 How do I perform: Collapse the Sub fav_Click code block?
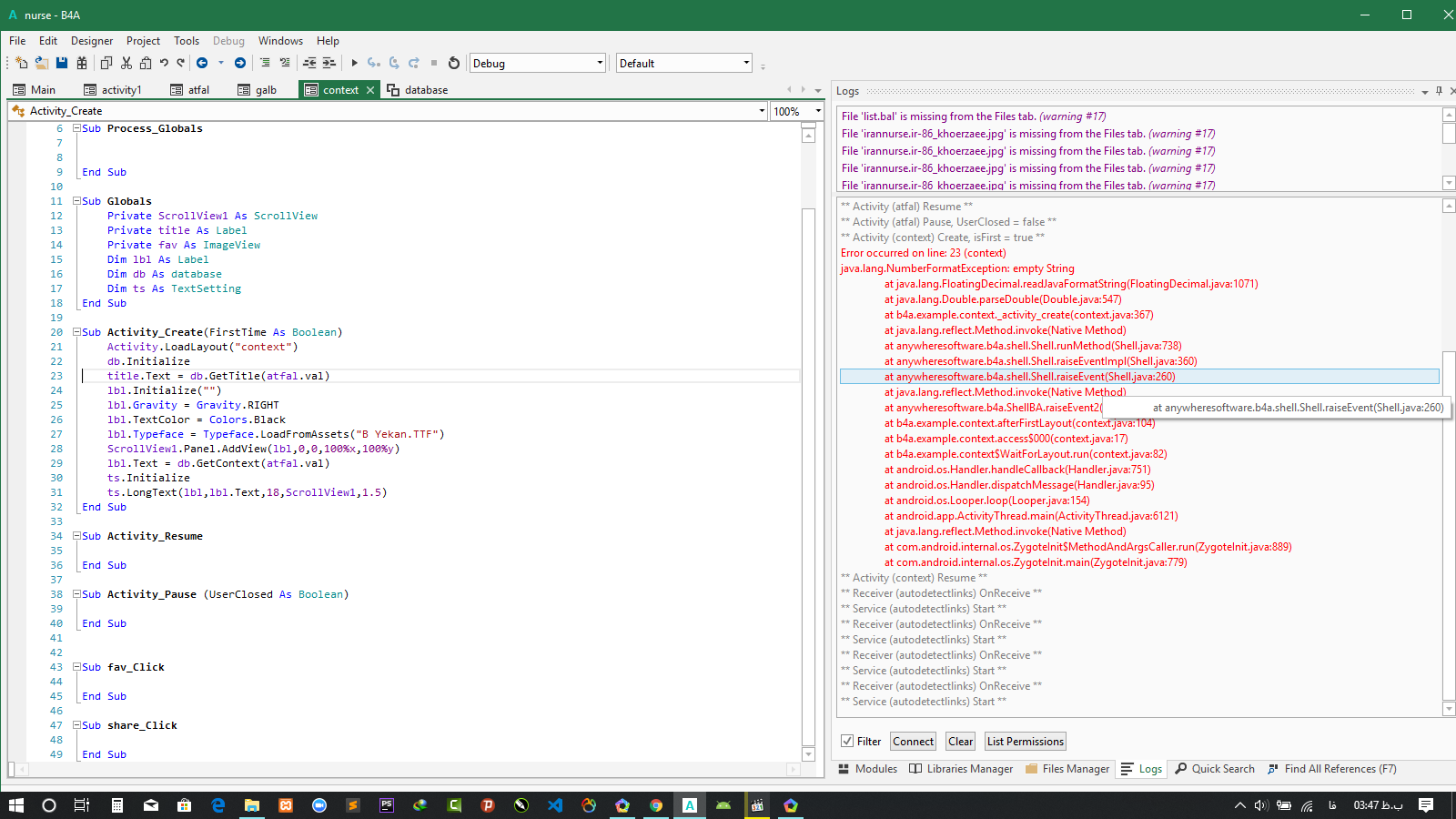coord(77,667)
